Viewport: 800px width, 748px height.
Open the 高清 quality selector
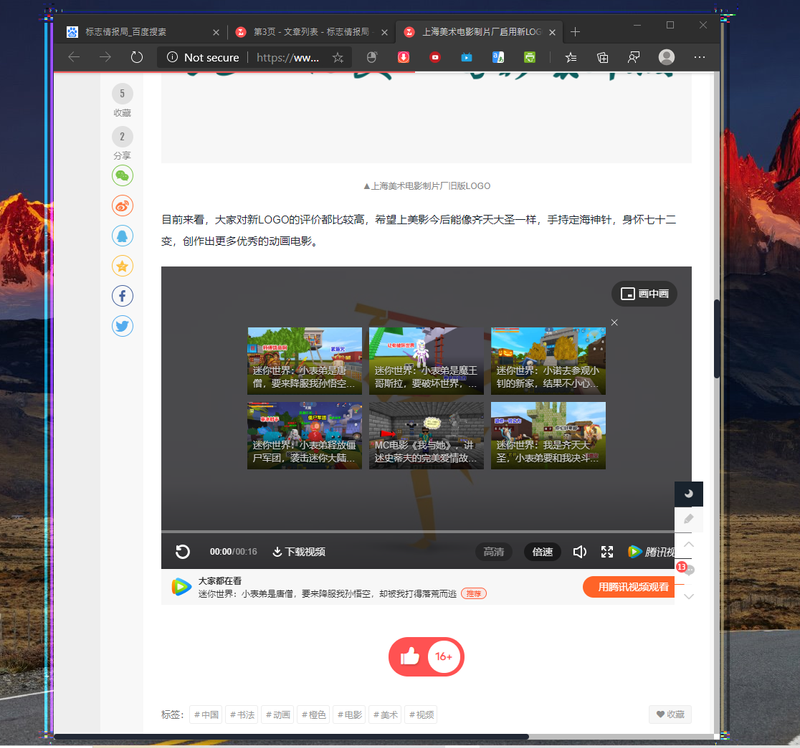tap(493, 552)
